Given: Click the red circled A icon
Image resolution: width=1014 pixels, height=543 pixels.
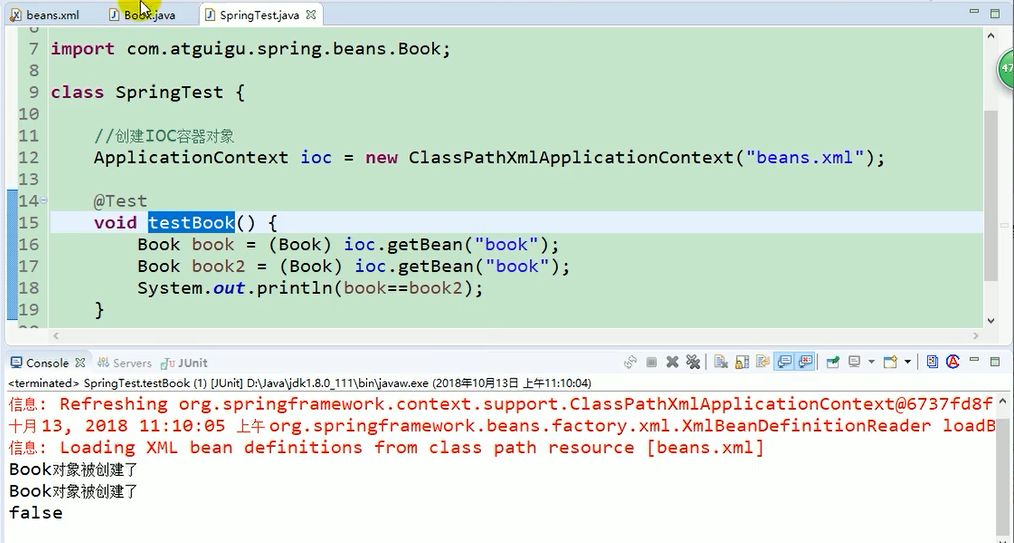Looking at the screenshot, I should point(953,362).
